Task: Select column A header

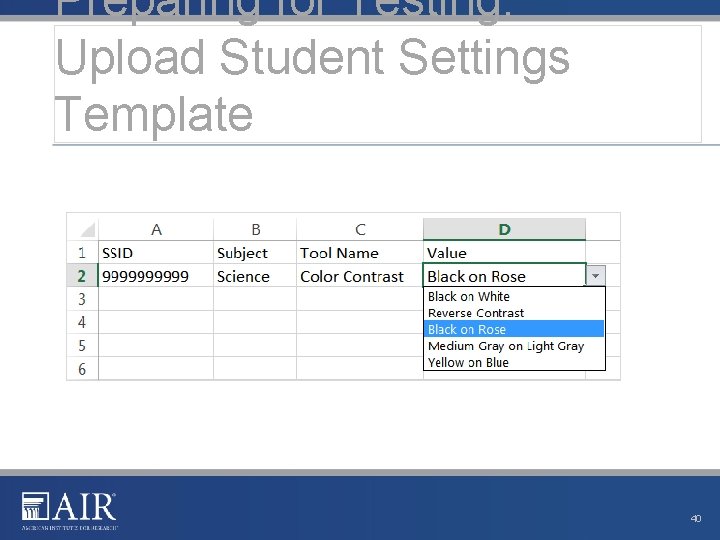Action: [156, 229]
